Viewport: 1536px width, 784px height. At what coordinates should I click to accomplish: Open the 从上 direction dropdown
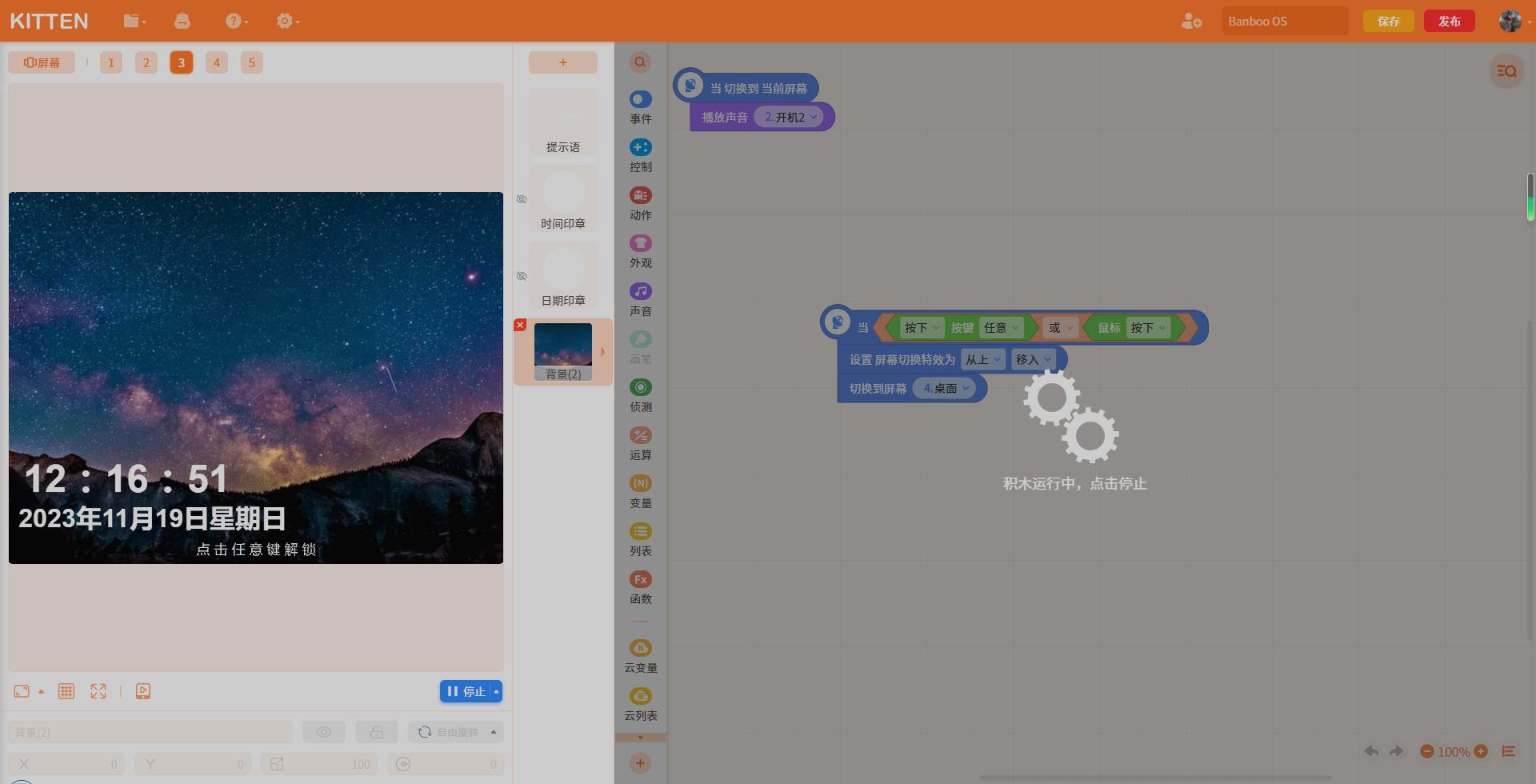(982, 359)
